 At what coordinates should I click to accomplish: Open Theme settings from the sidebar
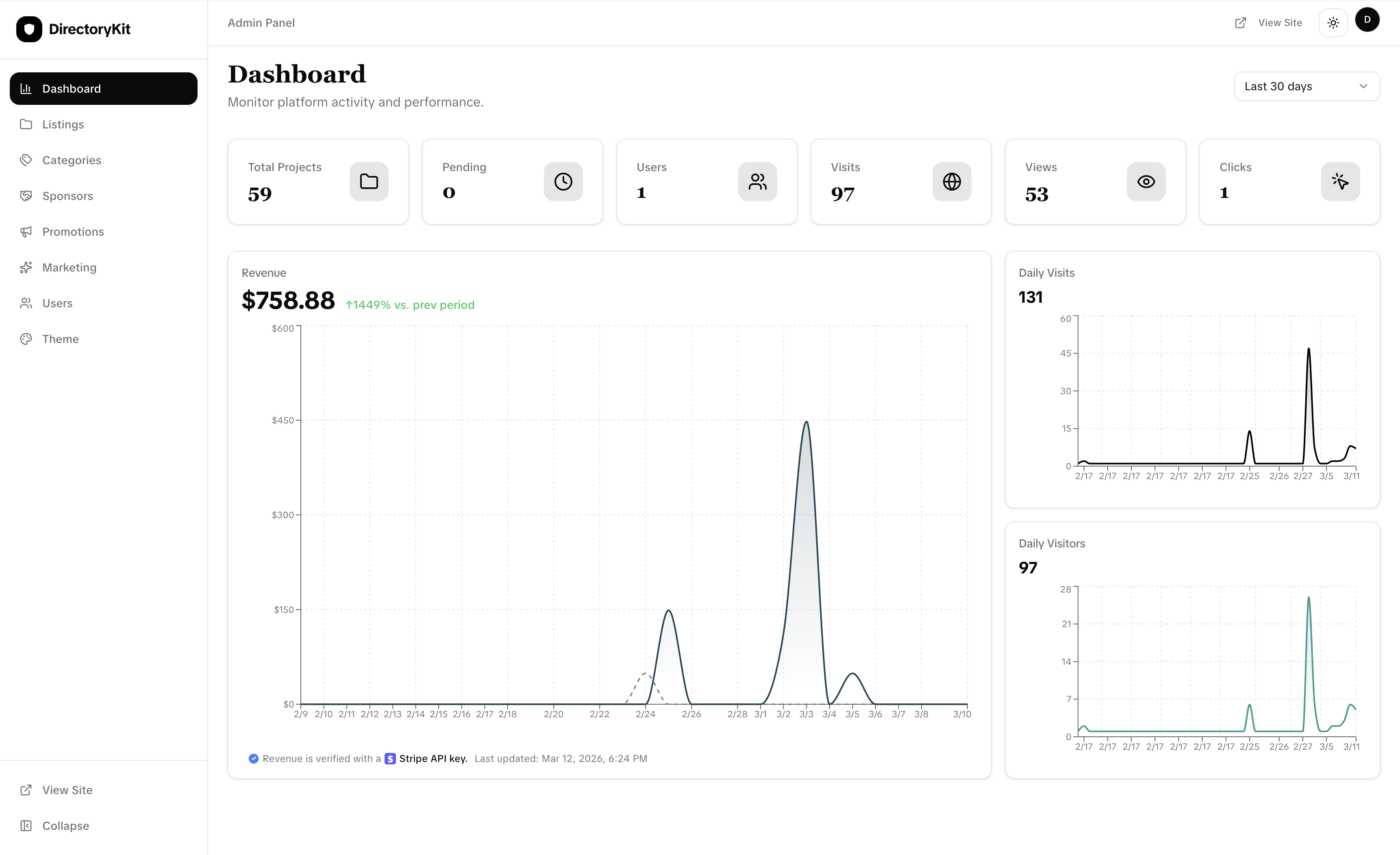60,339
